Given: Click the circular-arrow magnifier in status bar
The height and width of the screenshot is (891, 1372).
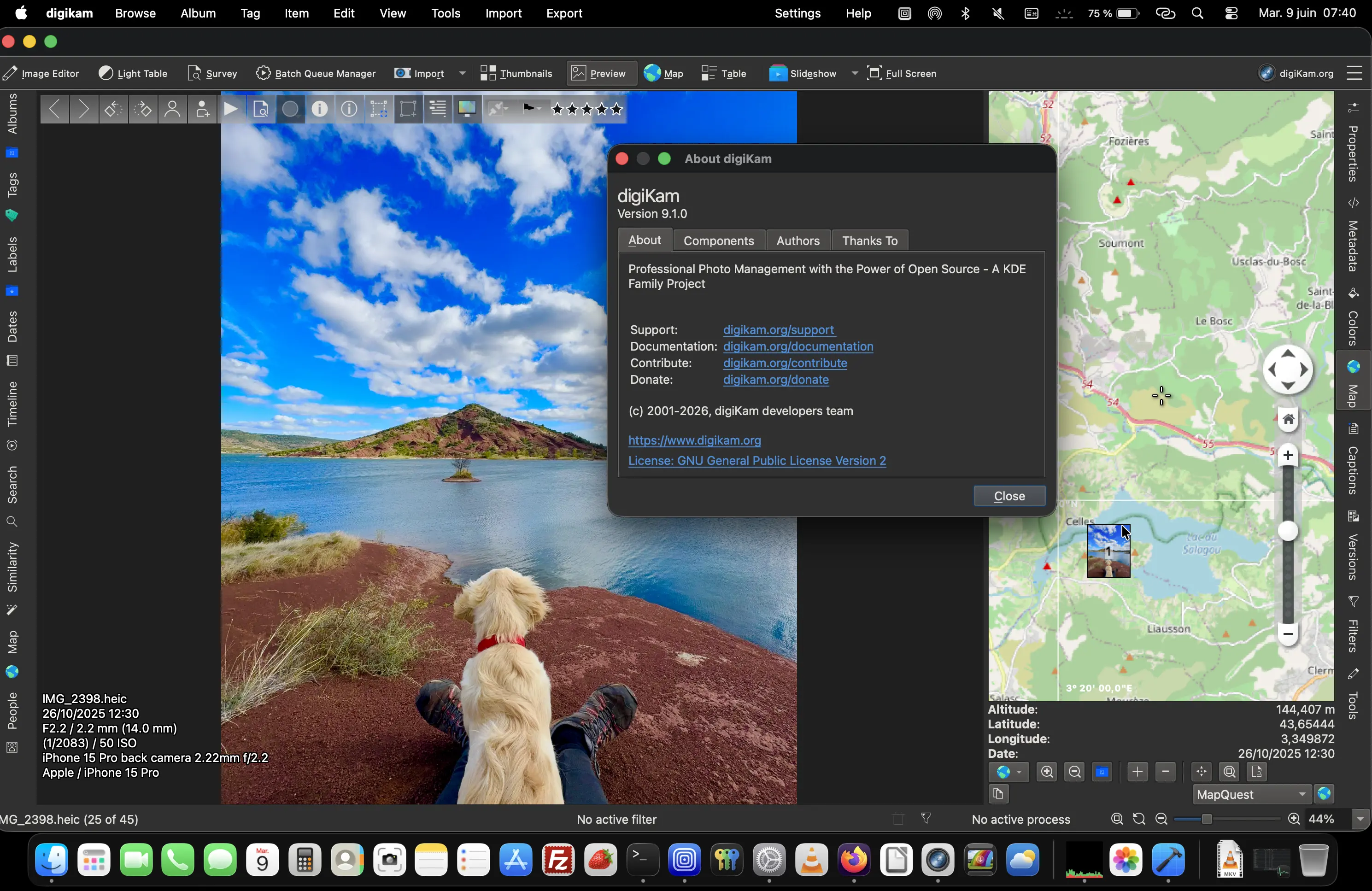Looking at the screenshot, I should click(1139, 819).
